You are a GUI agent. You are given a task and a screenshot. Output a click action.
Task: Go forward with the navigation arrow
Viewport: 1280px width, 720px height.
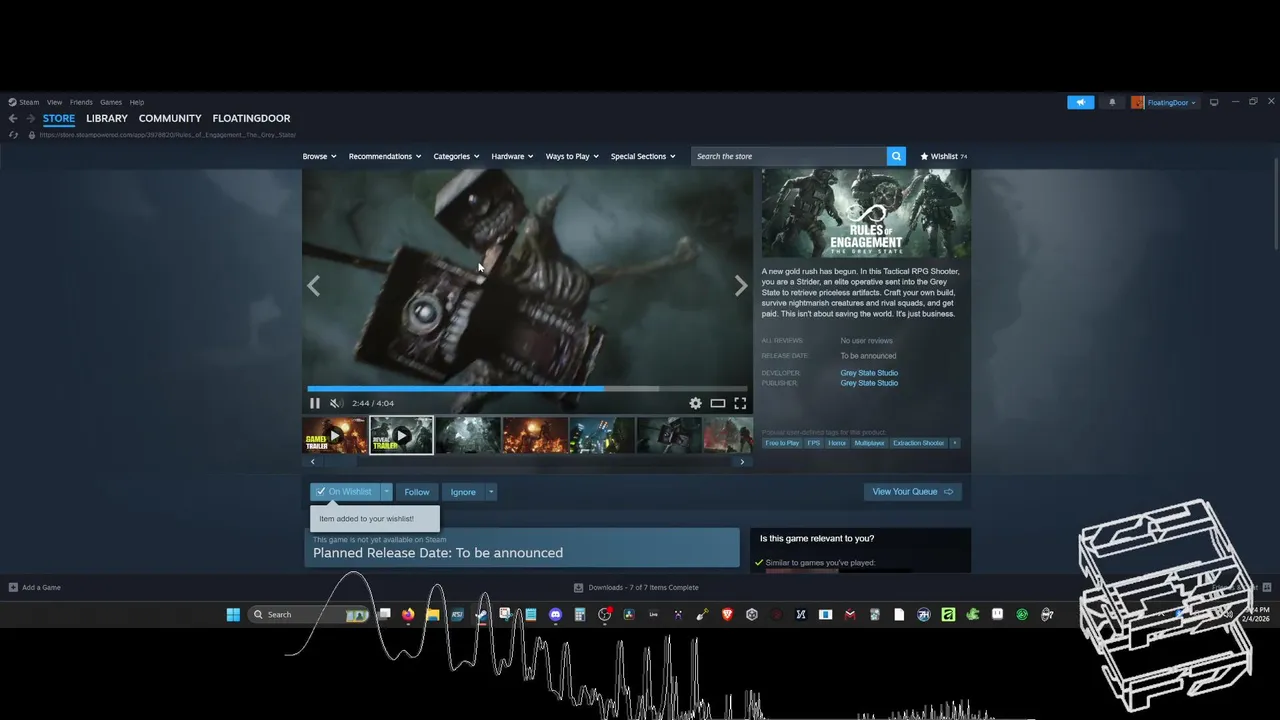pyautogui.click(x=30, y=118)
